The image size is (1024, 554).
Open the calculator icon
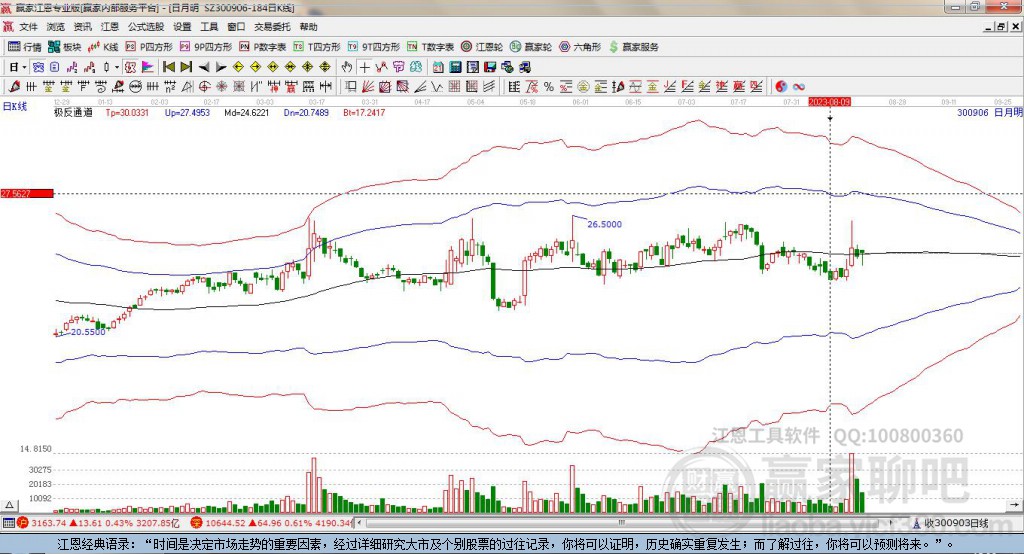pos(455,67)
